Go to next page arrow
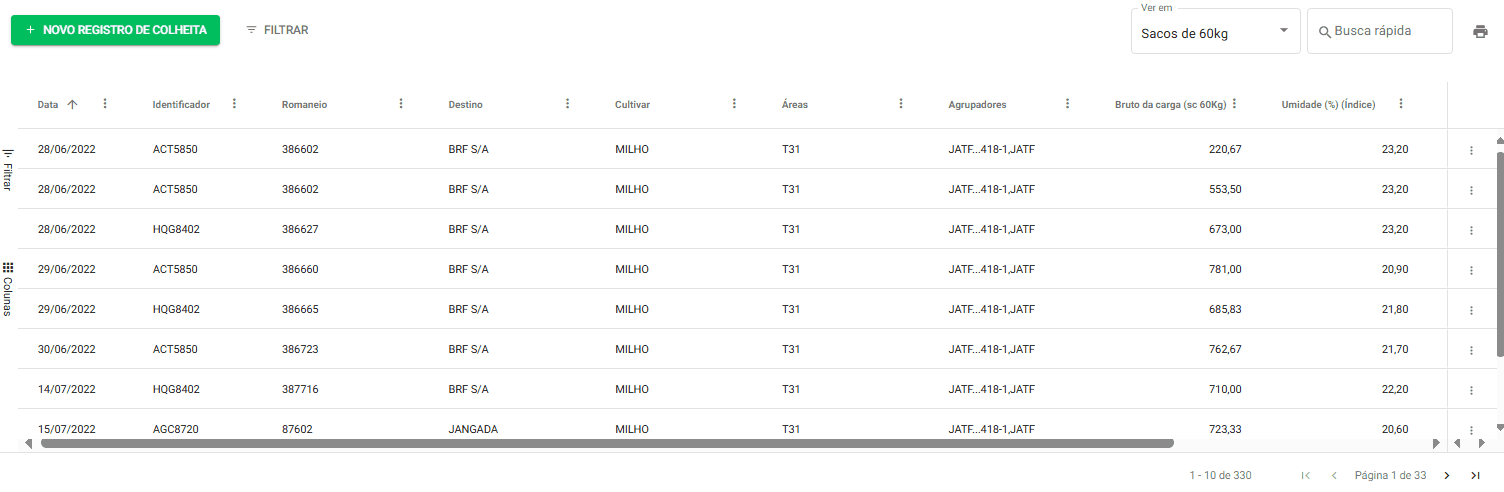Viewport: 1504px width, 492px height. 1446,475
